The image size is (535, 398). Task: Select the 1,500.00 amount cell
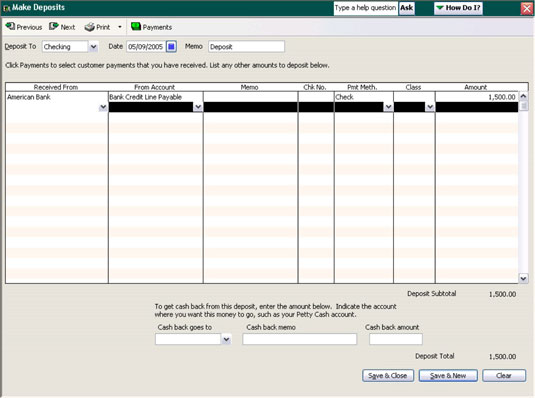(x=477, y=97)
